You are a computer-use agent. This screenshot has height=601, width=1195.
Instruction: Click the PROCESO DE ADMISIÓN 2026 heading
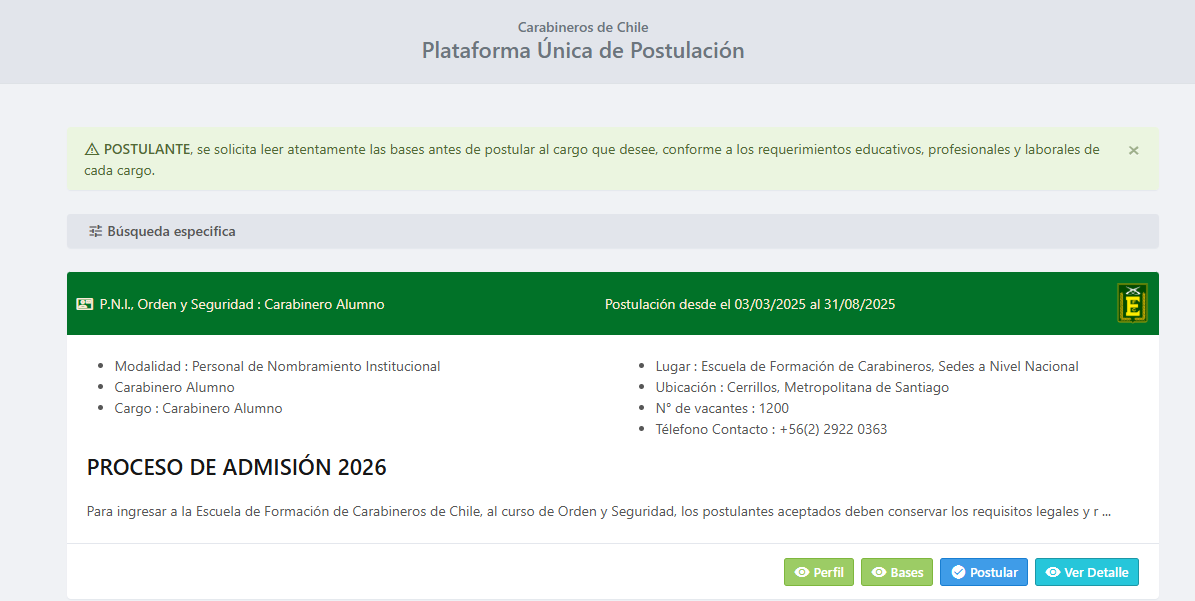pos(236,467)
